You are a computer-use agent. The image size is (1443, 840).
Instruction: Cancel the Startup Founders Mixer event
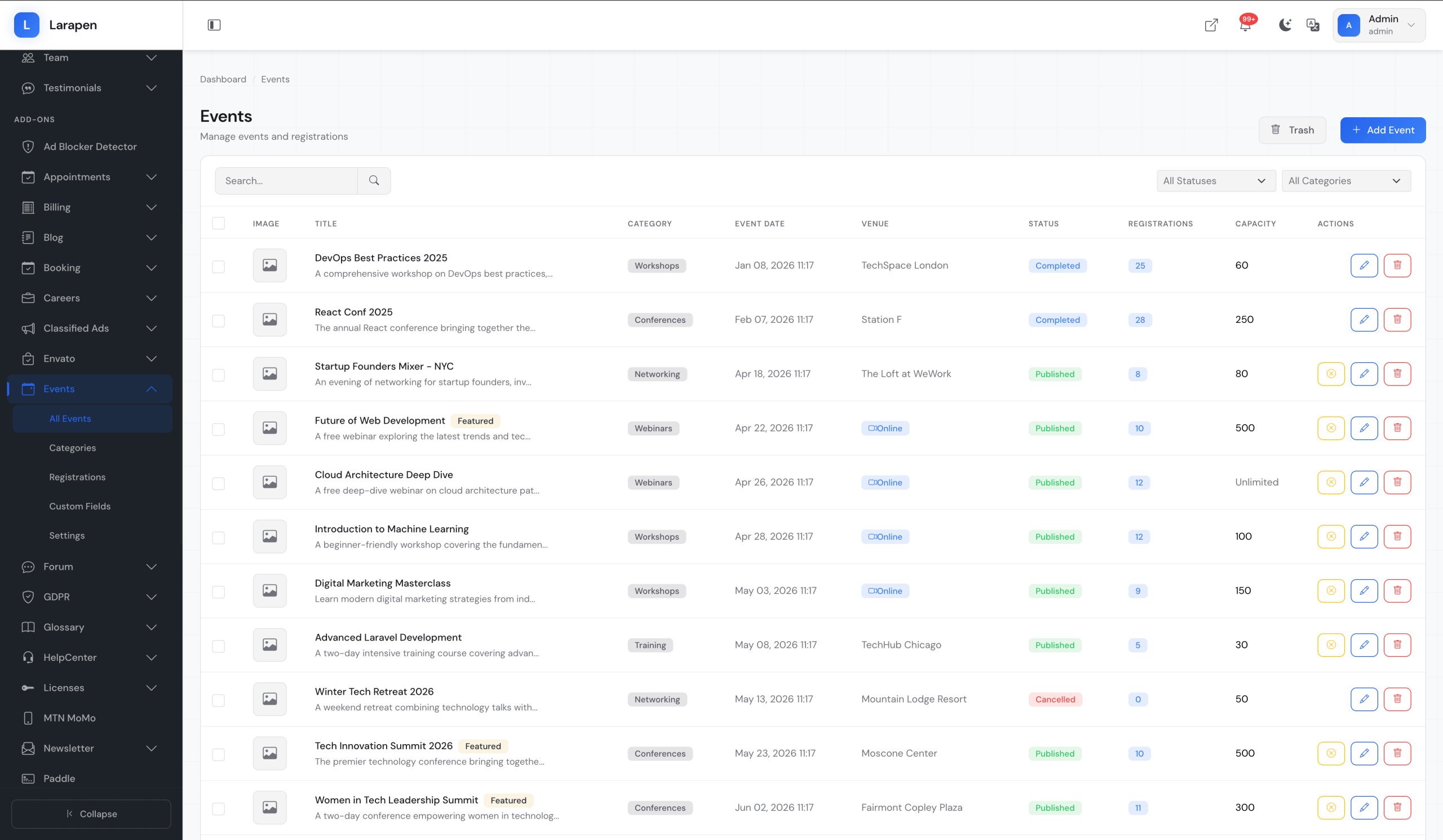pos(1331,374)
